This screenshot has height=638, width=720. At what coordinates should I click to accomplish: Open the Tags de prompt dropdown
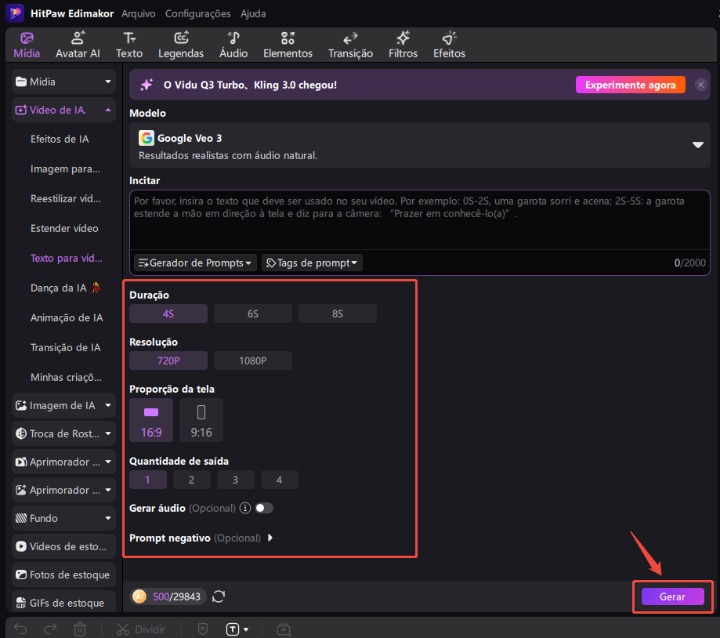(x=312, y=263)
